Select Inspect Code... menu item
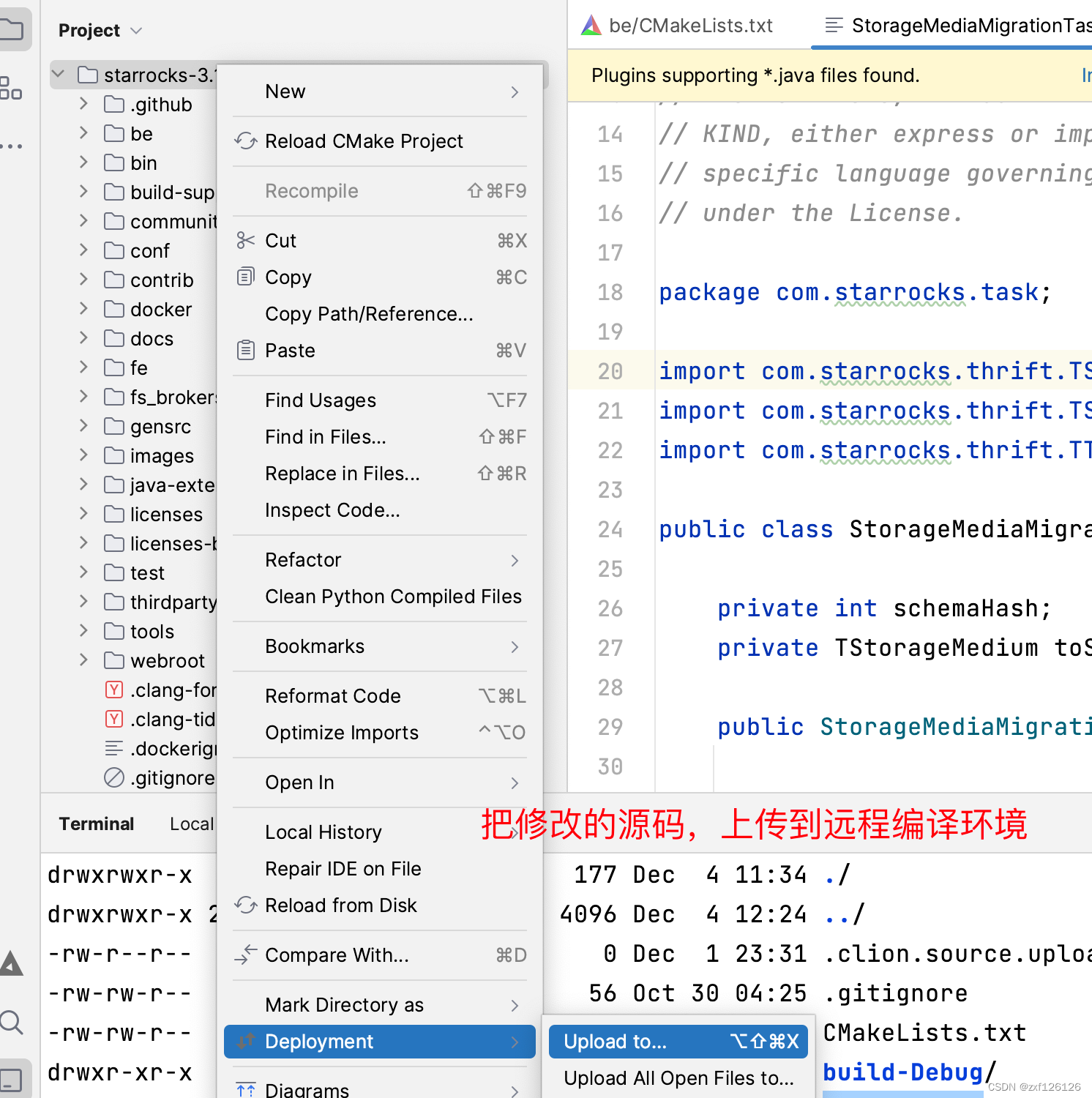The width and height of the screenshot is (1092, 1098). (381, 510)
